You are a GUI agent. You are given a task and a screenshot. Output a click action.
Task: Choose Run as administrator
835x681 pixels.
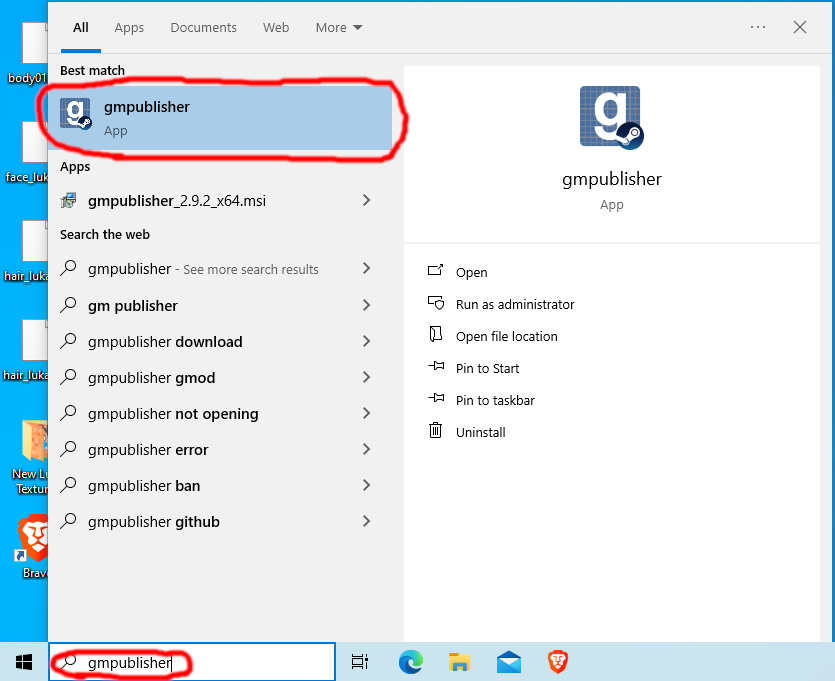tap(515, 305)
